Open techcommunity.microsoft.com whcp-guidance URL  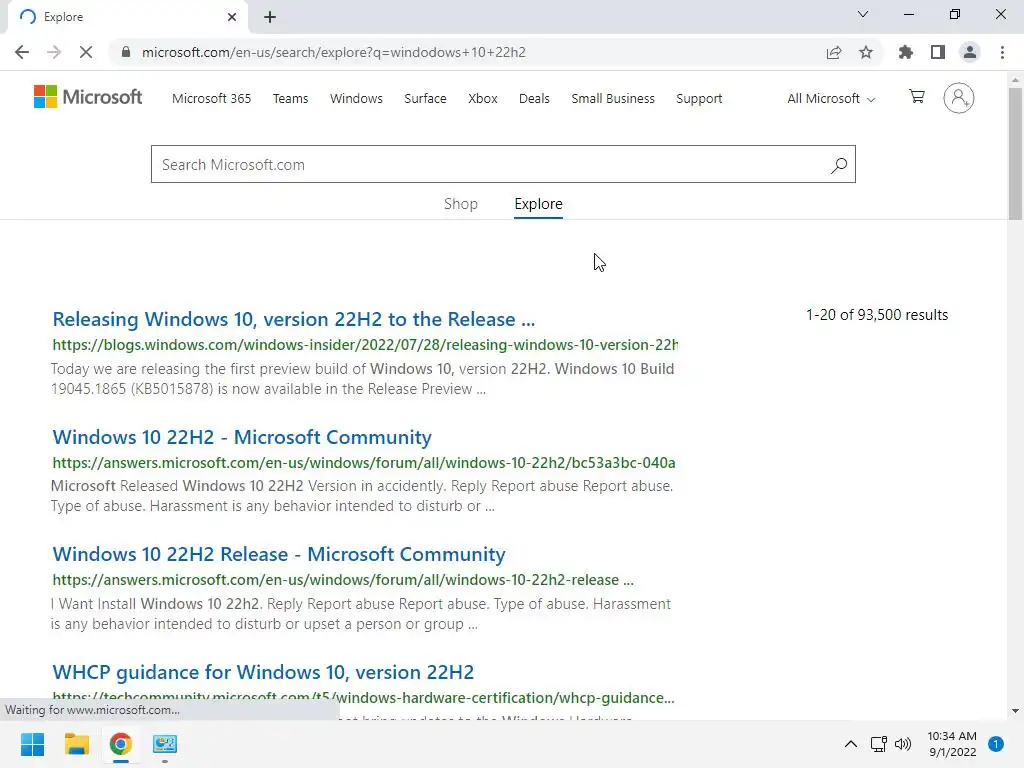coord(363,697)
